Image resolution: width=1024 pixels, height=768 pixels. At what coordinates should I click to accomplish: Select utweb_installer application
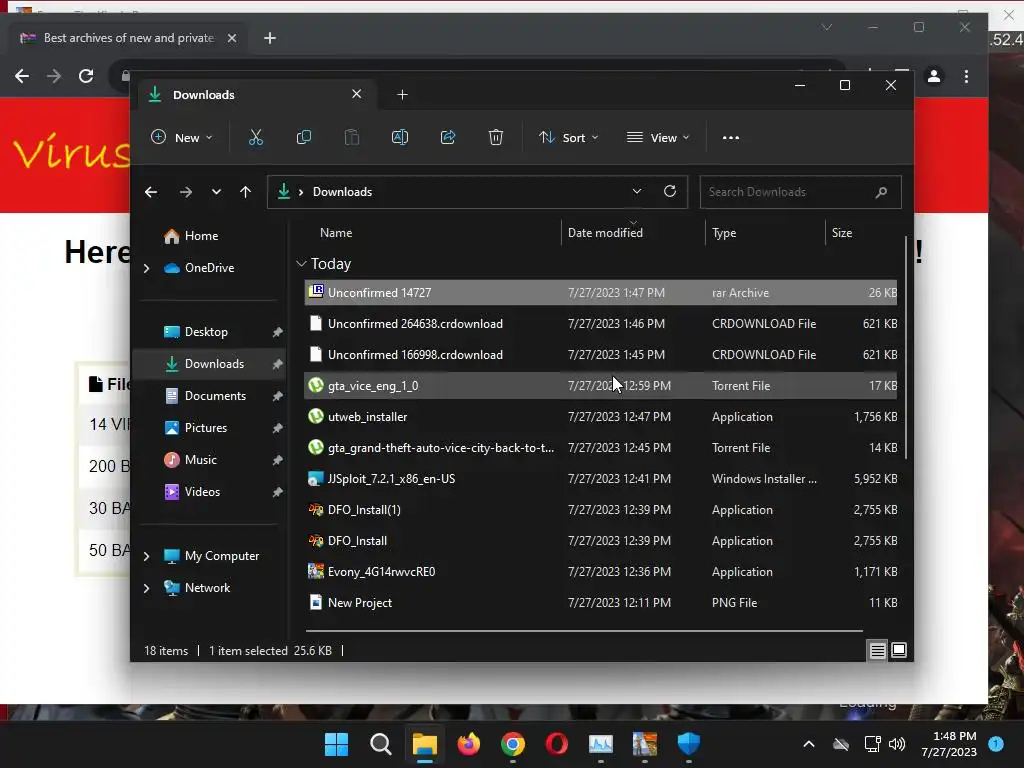pos(601,417)
